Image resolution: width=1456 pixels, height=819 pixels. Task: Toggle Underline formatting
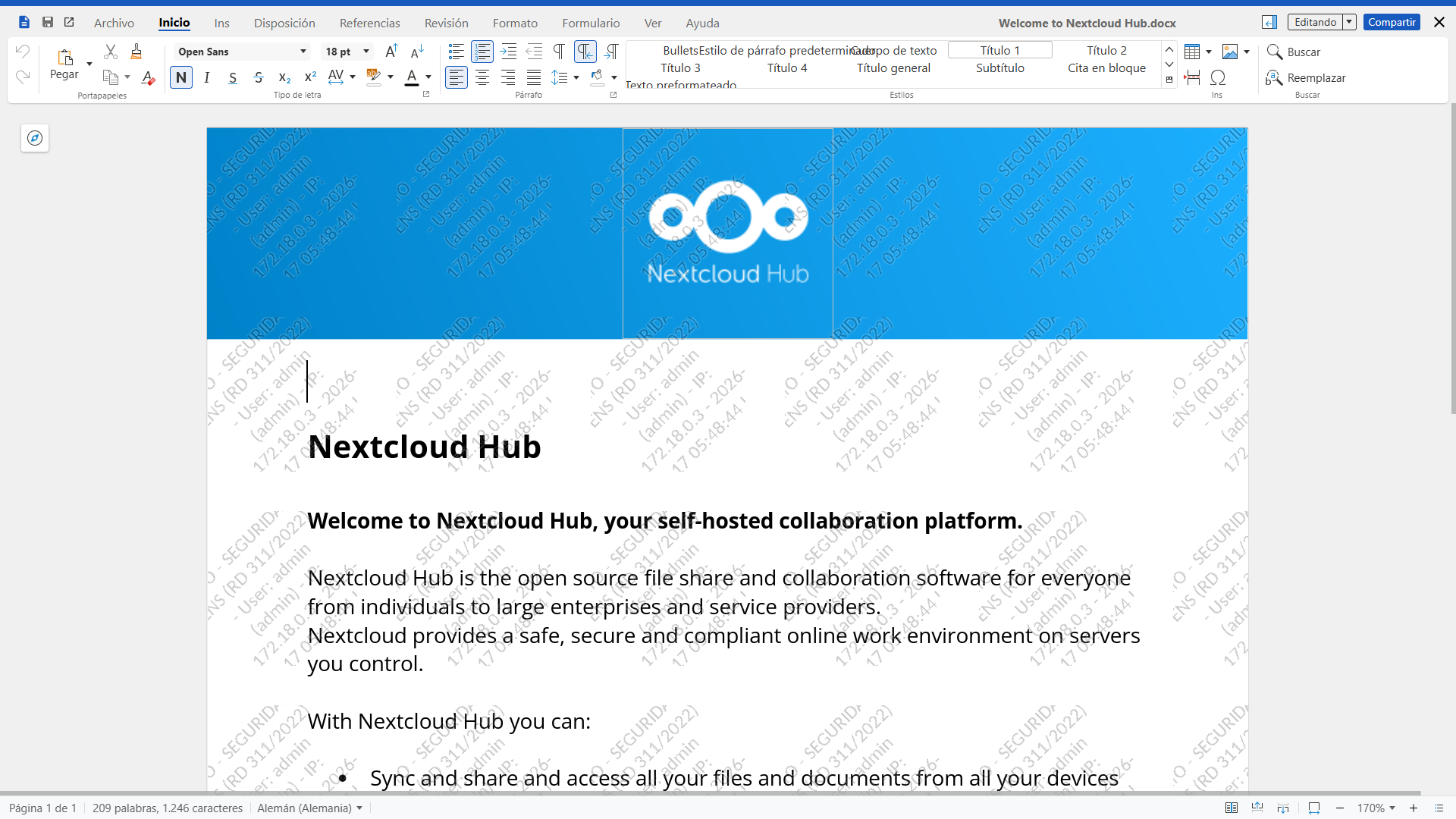(x=233, y=77)
